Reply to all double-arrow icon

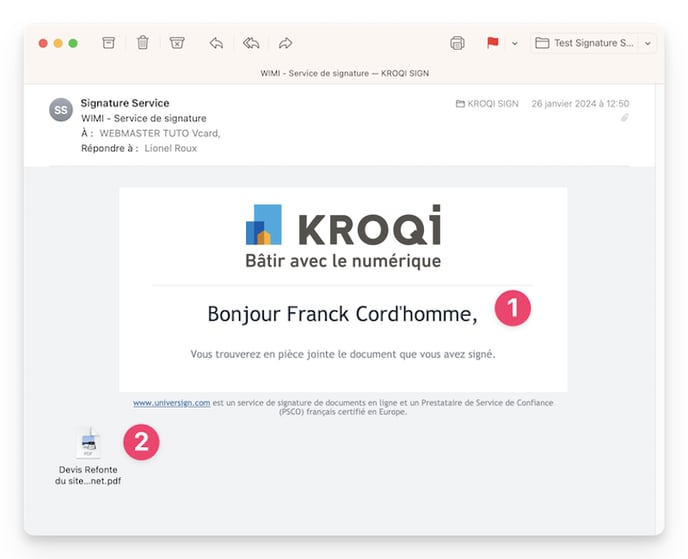[x=251, y=43]
